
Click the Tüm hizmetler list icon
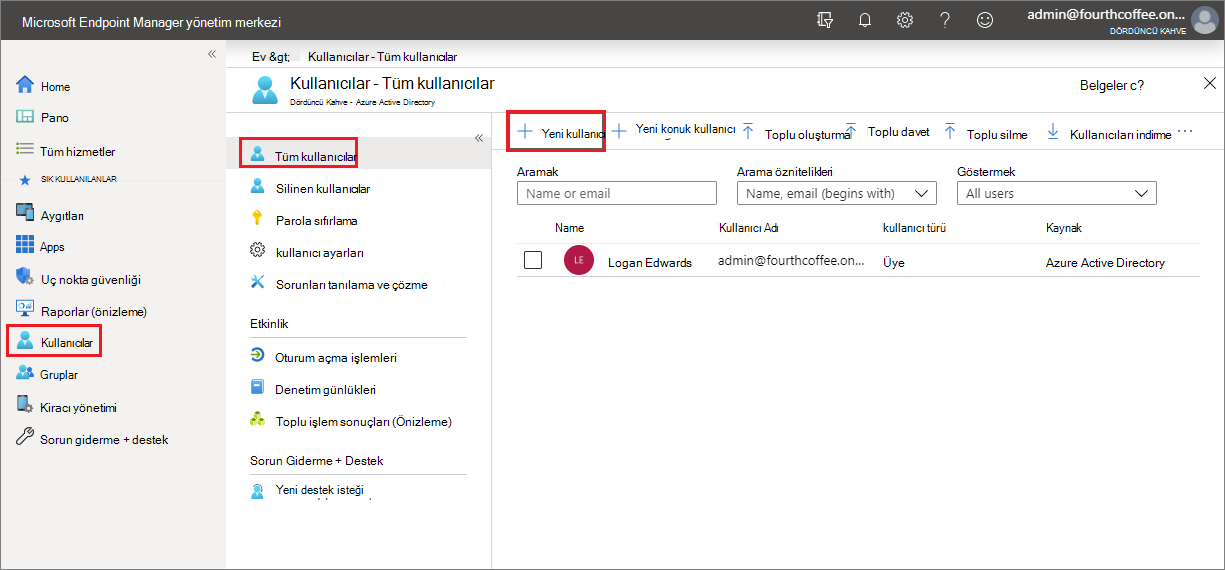tap(26, 150)
